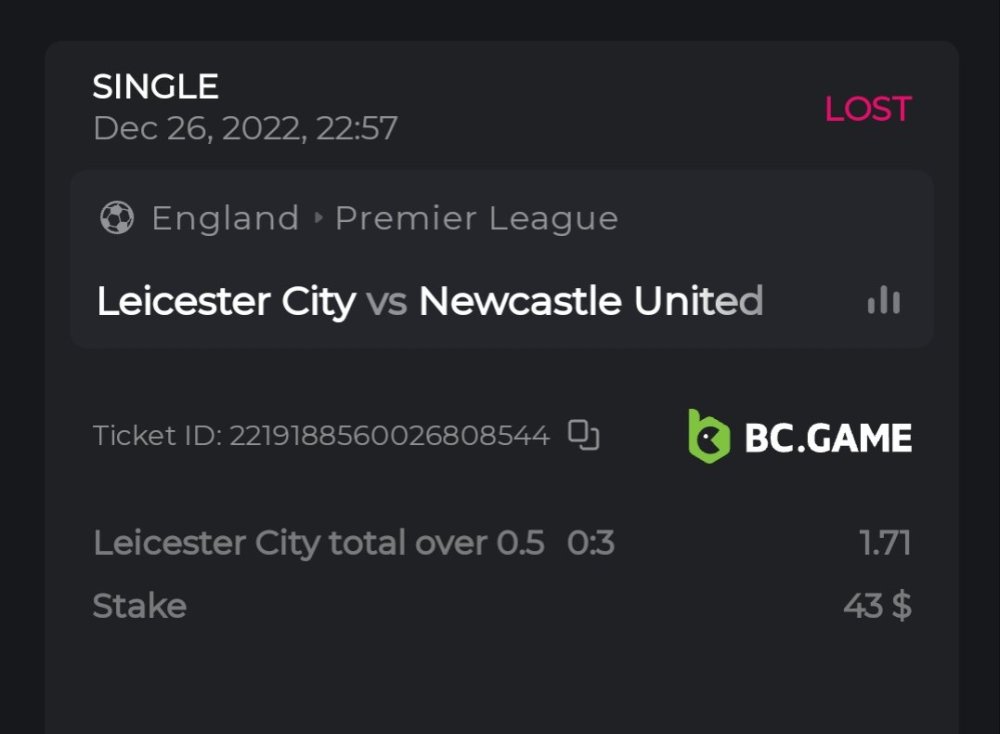Viewport: 1000px width, 734px height.
Task: Open the Premier League link
Action: pyautogui.click(x=476, y=218)
